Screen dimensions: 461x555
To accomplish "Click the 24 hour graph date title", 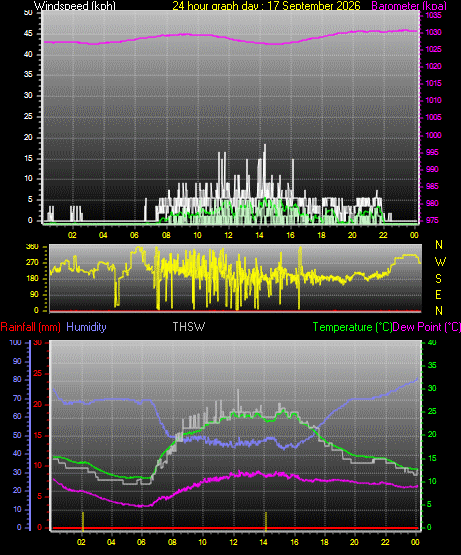I will (266, 6).
